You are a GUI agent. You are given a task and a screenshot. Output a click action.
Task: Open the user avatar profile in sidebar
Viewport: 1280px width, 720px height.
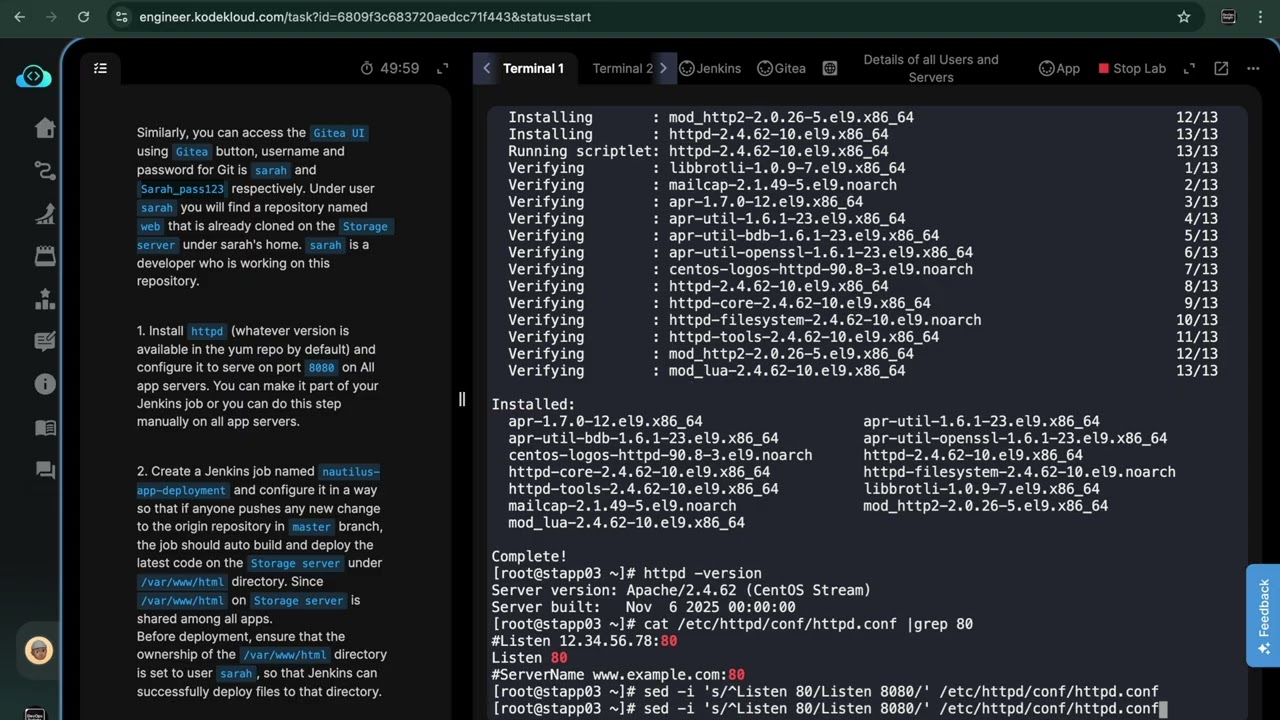click(39, 651)
